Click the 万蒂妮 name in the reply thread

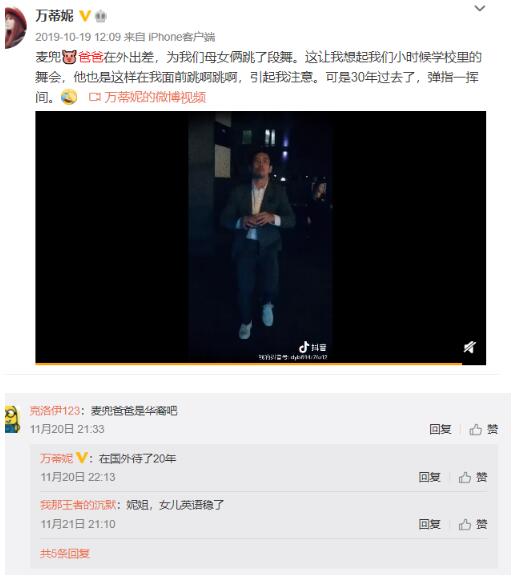pos(56,458)
